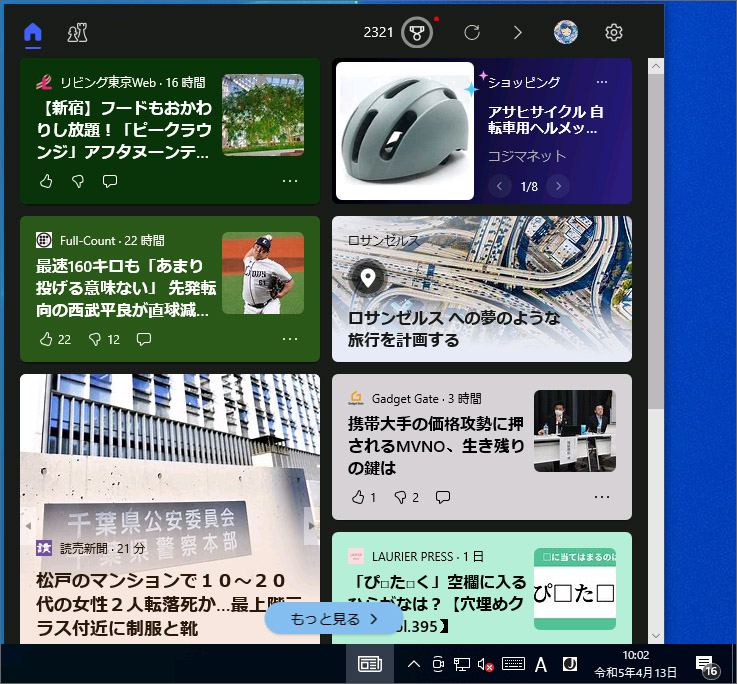Go to previous slide on 読売新聞 card
The width and height of the screenshot is (737, 684).
click(x=28, y=526)
